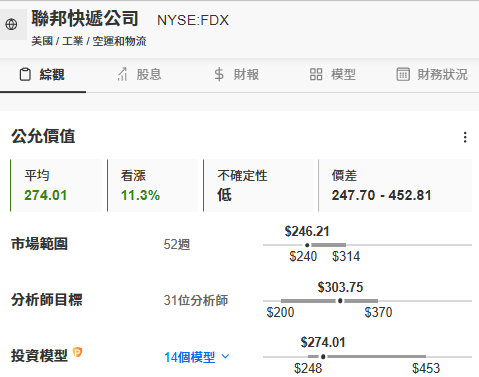Expand the 14個模型 dropdown
This screenshot has height=377, width=479.
click(197, 357)
